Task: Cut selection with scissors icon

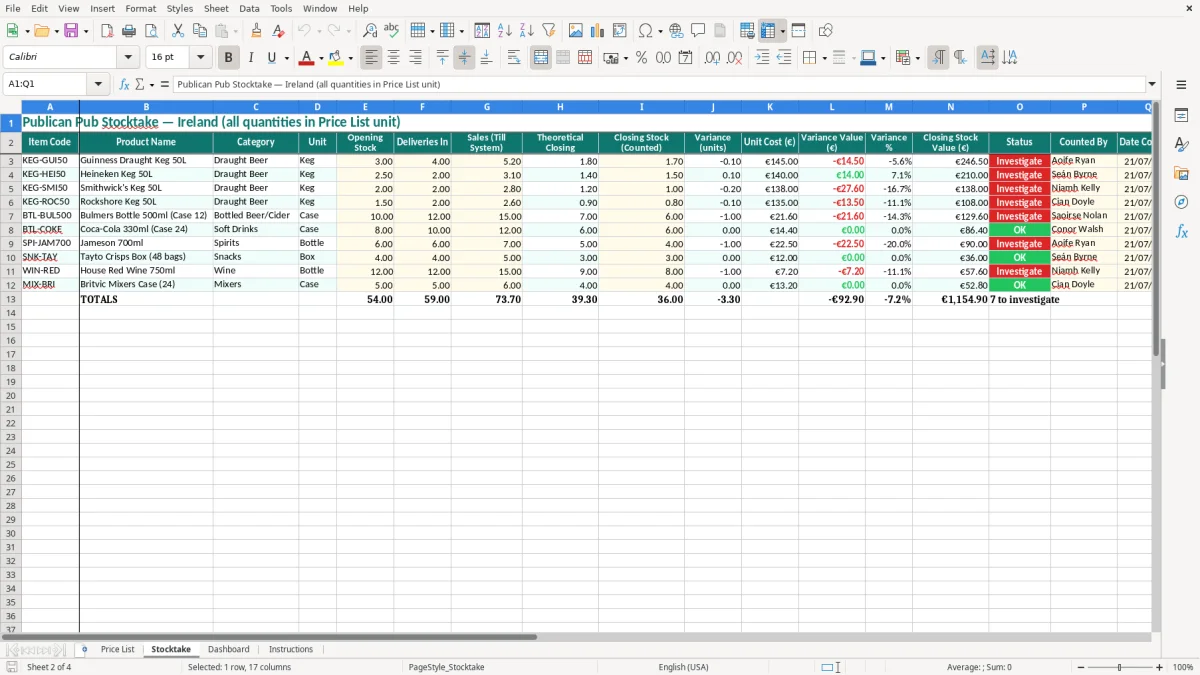Action: coord(178,31)
